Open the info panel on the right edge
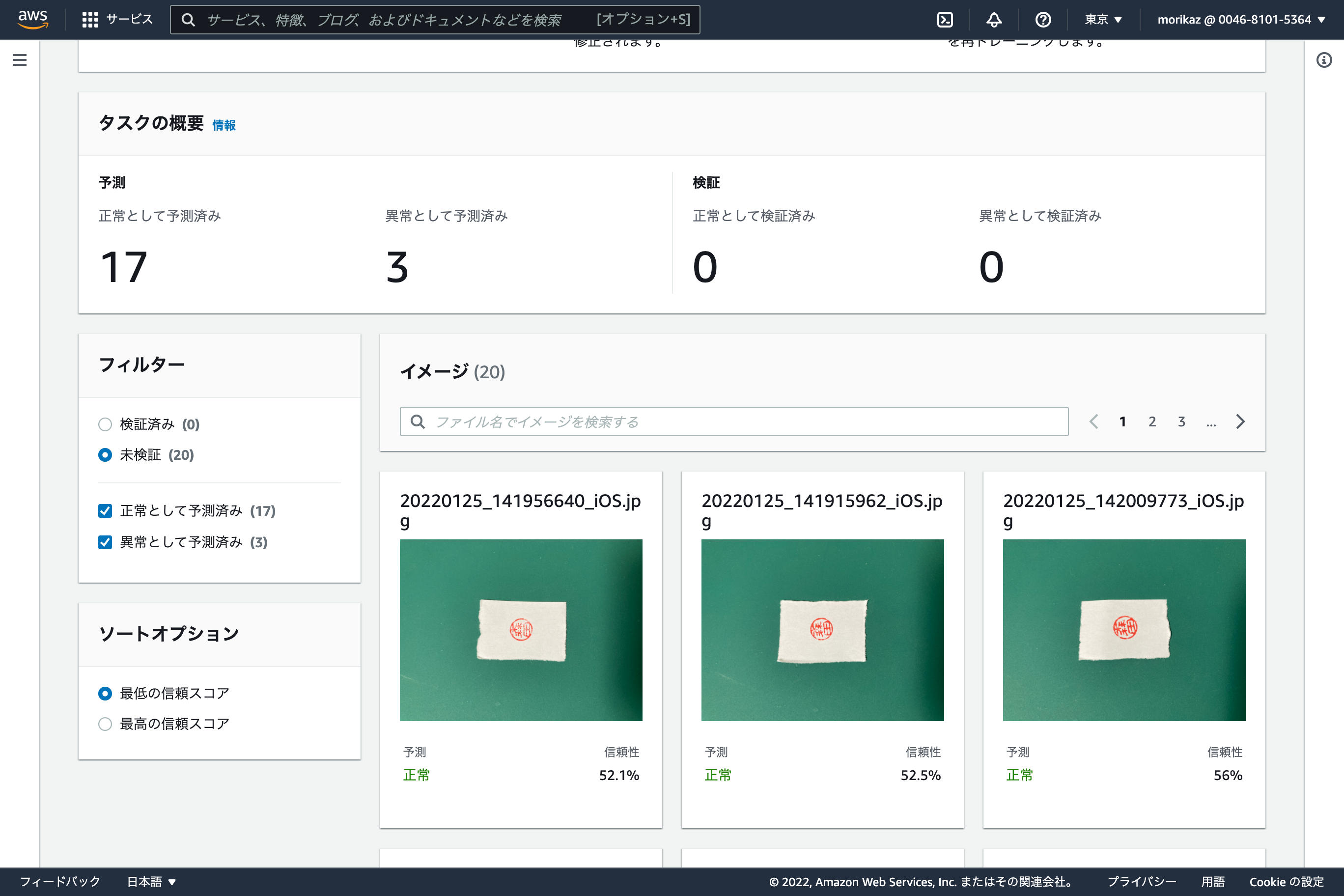 [1324, 60]
